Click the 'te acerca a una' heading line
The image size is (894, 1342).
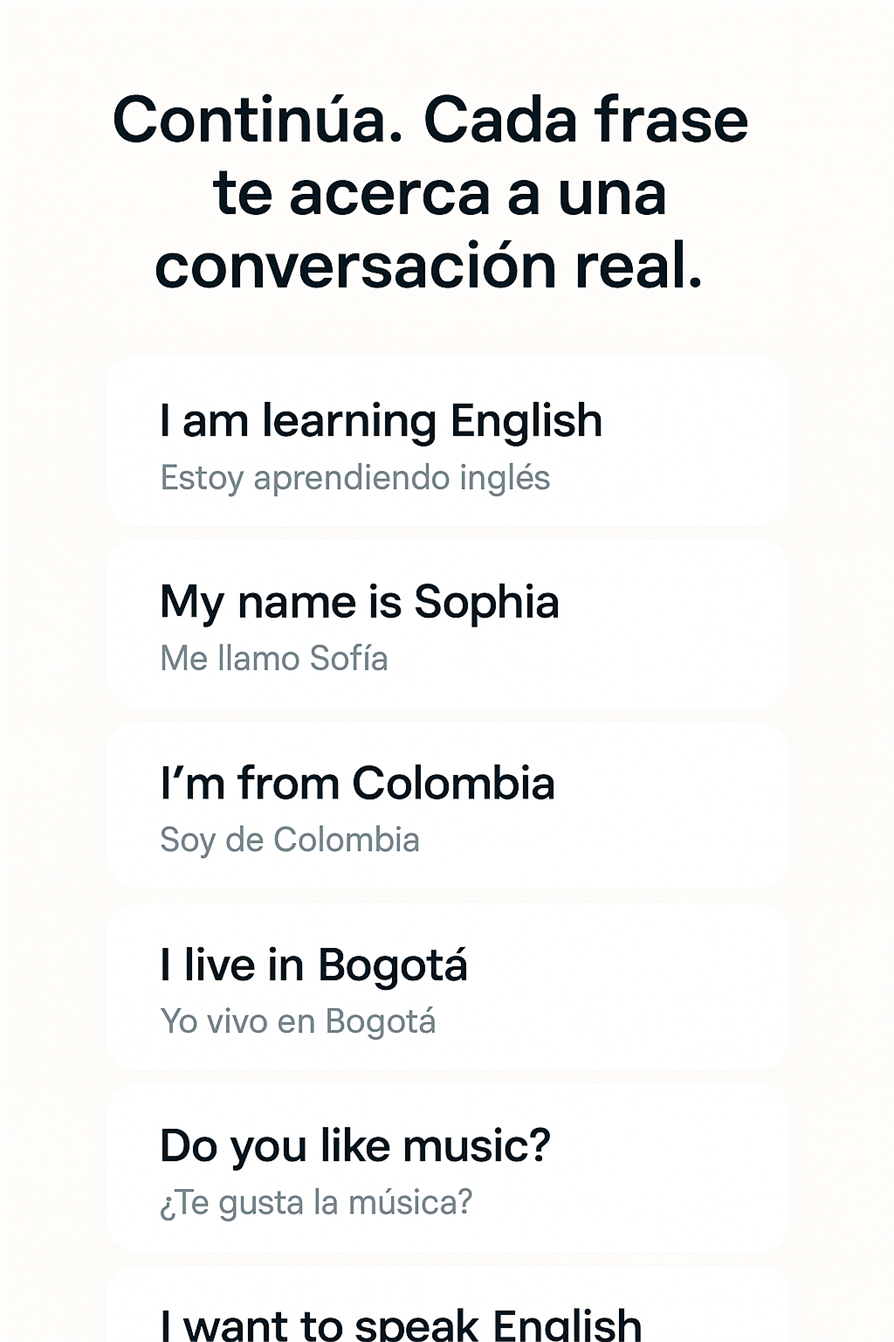pos(439,193)
